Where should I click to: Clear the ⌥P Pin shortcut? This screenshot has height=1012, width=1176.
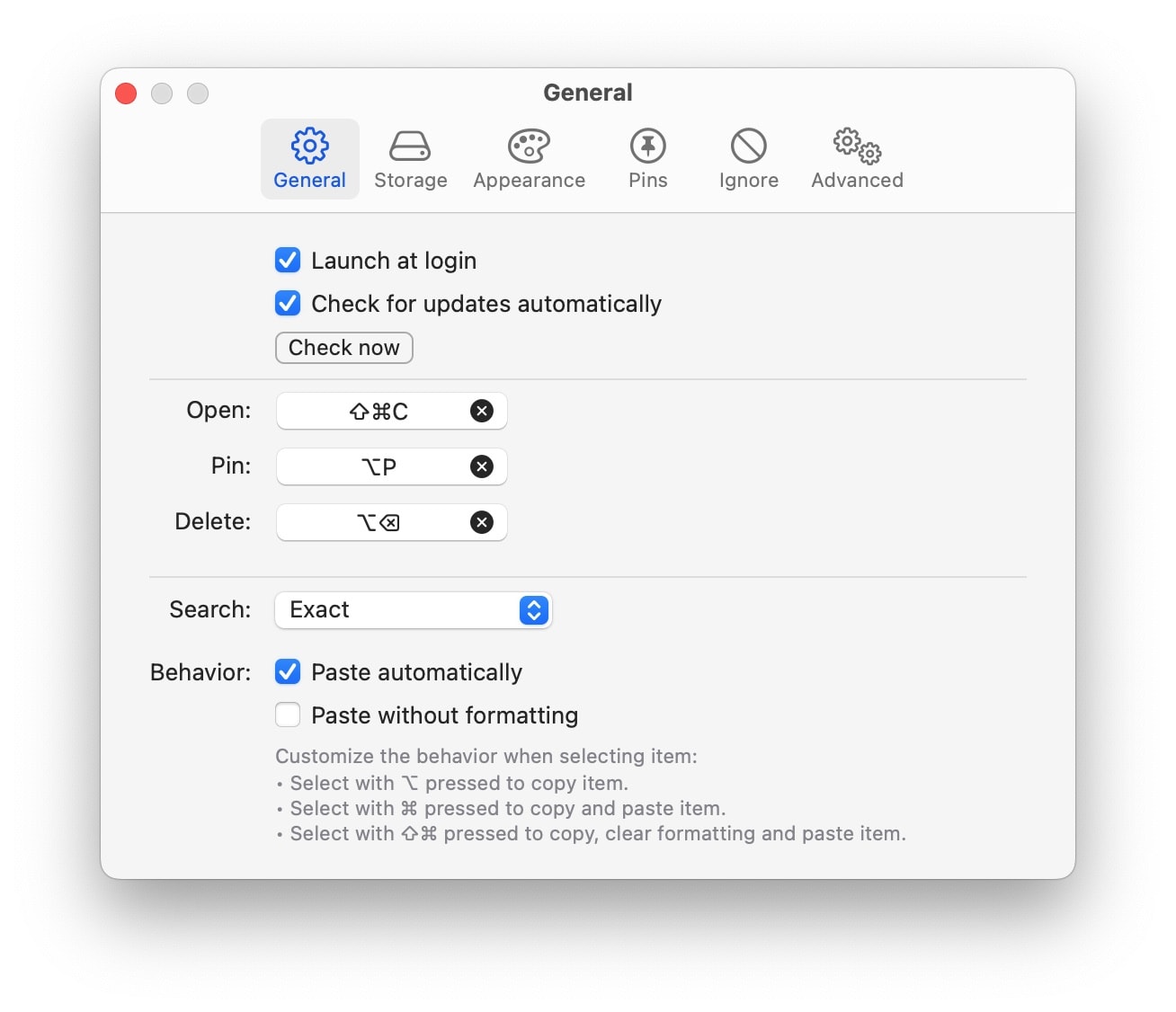[481, 466]
